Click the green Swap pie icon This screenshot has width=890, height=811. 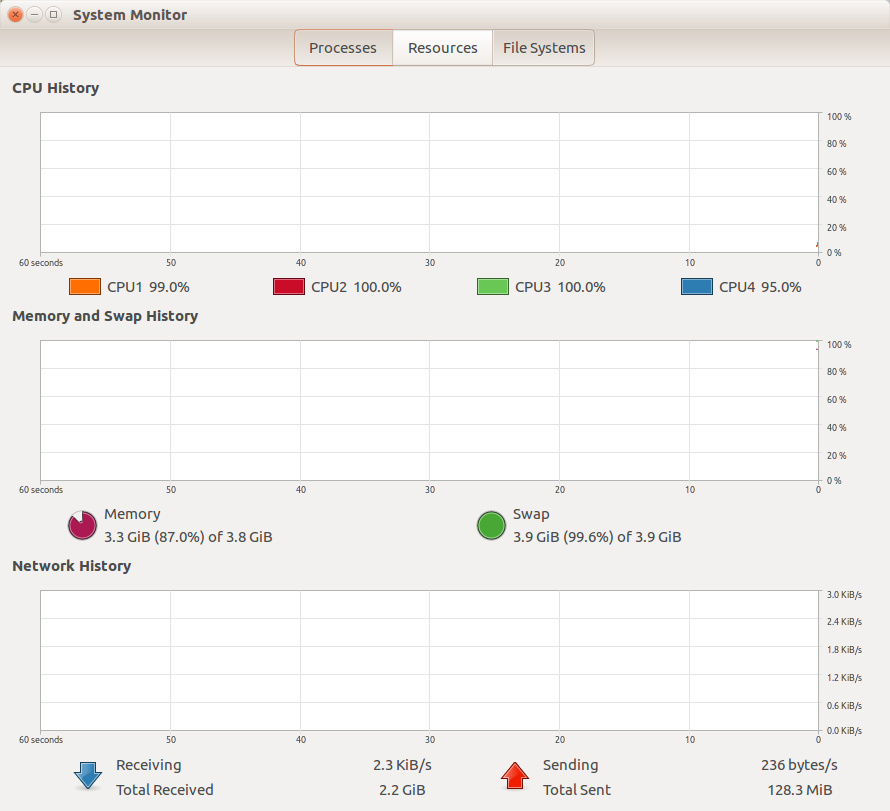(x=491, y=525)
